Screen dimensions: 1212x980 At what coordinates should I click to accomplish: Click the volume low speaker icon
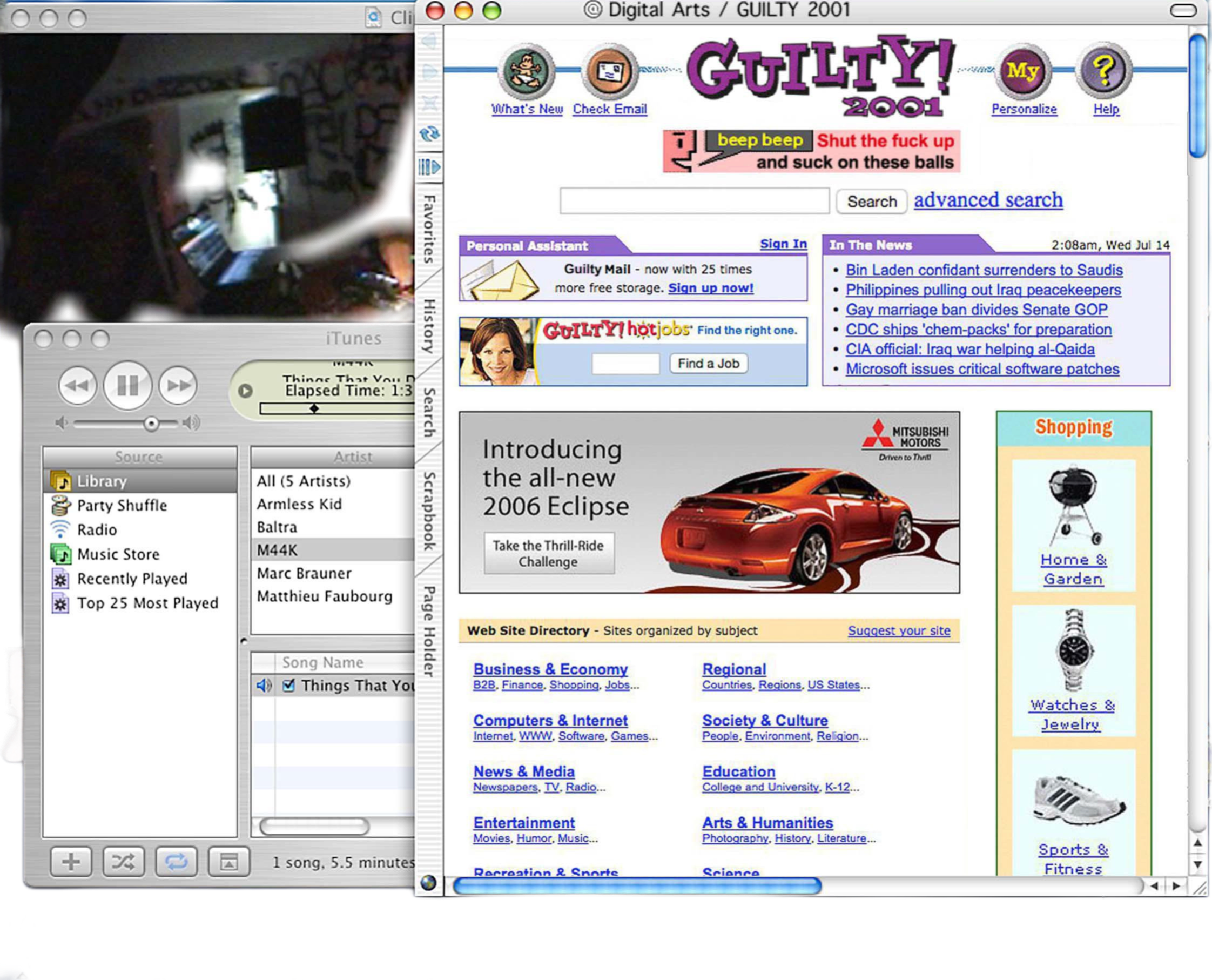(x=62, y=423)
